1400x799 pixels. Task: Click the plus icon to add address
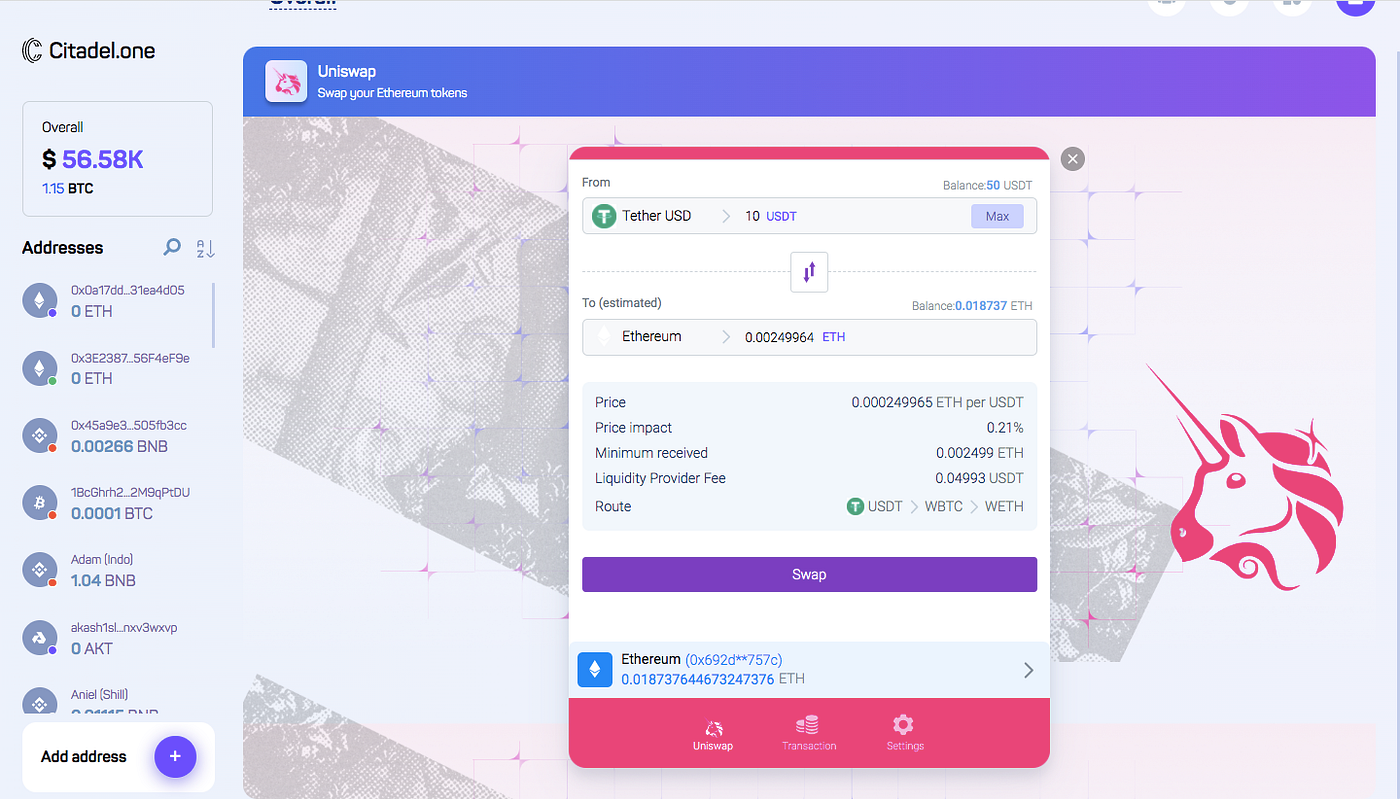(x=175, y=756)
